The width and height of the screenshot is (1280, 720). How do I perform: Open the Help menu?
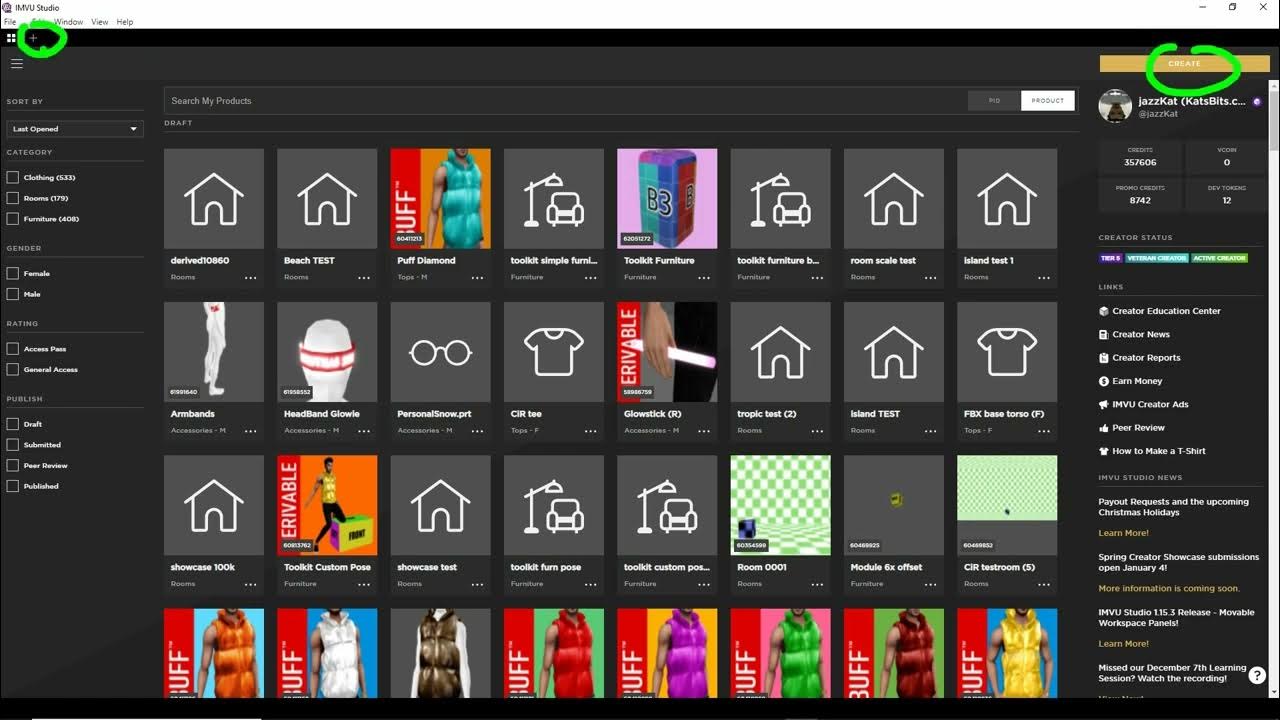click(x=125, y=22)
